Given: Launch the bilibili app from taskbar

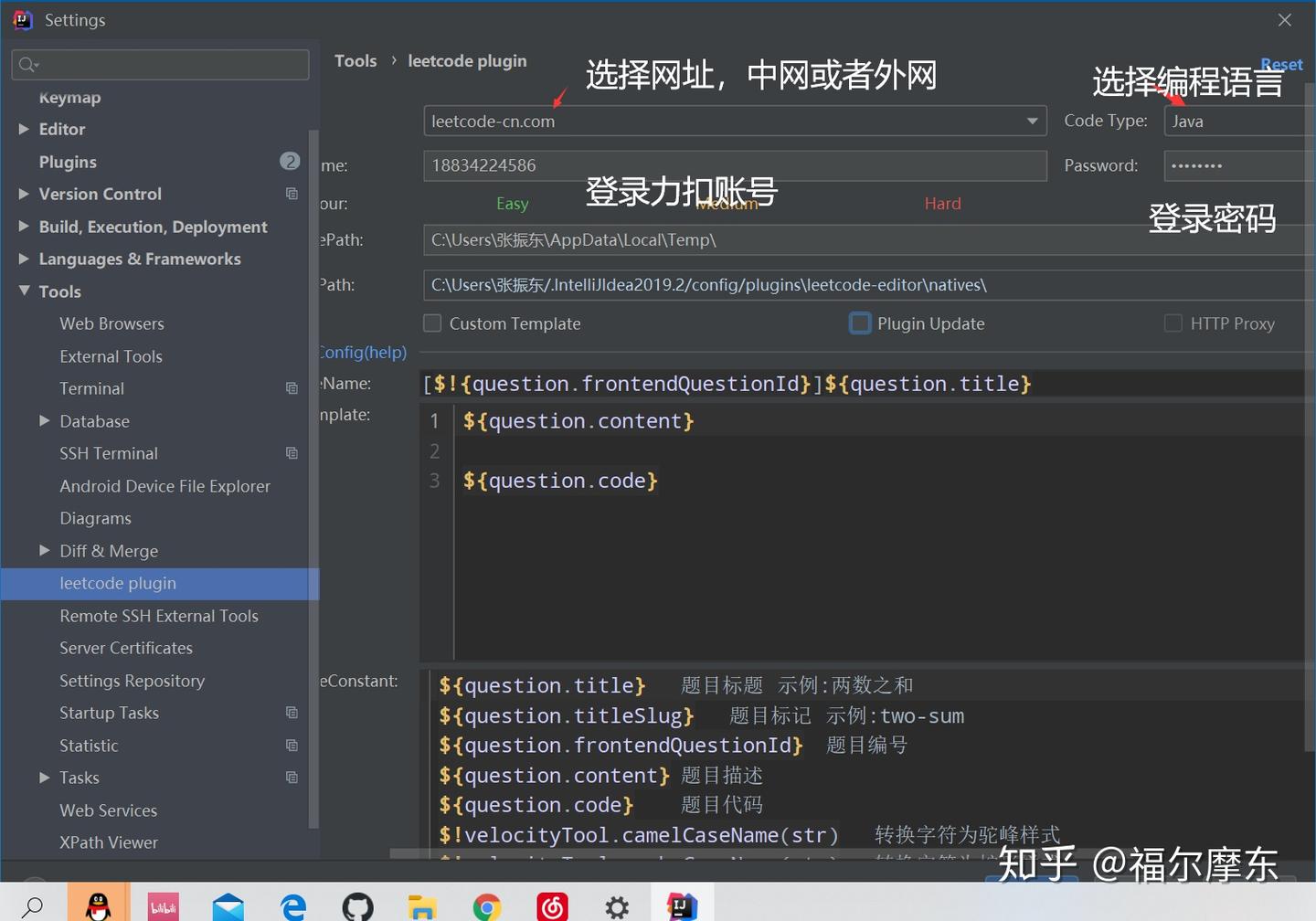Looking at the screenshot, I should (163, 905).
